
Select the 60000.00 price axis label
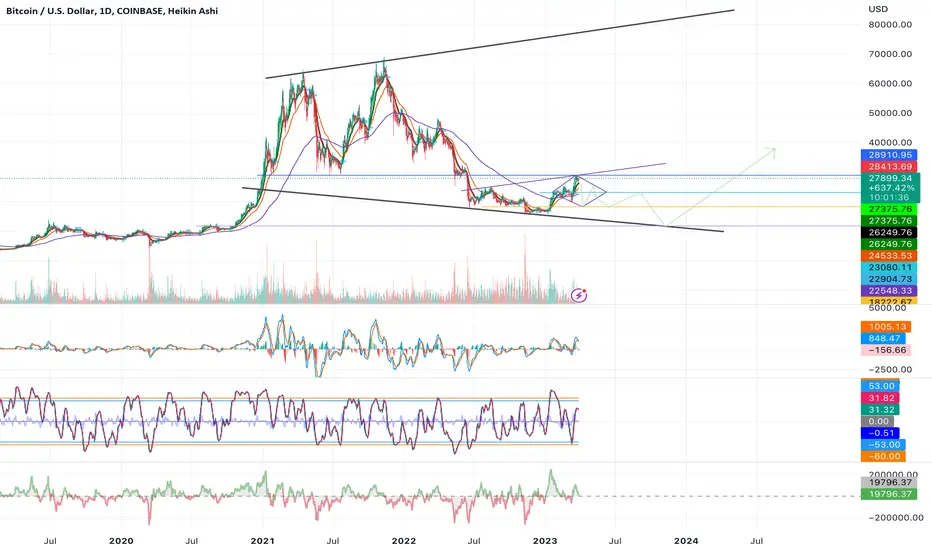[x=890, y=83]
